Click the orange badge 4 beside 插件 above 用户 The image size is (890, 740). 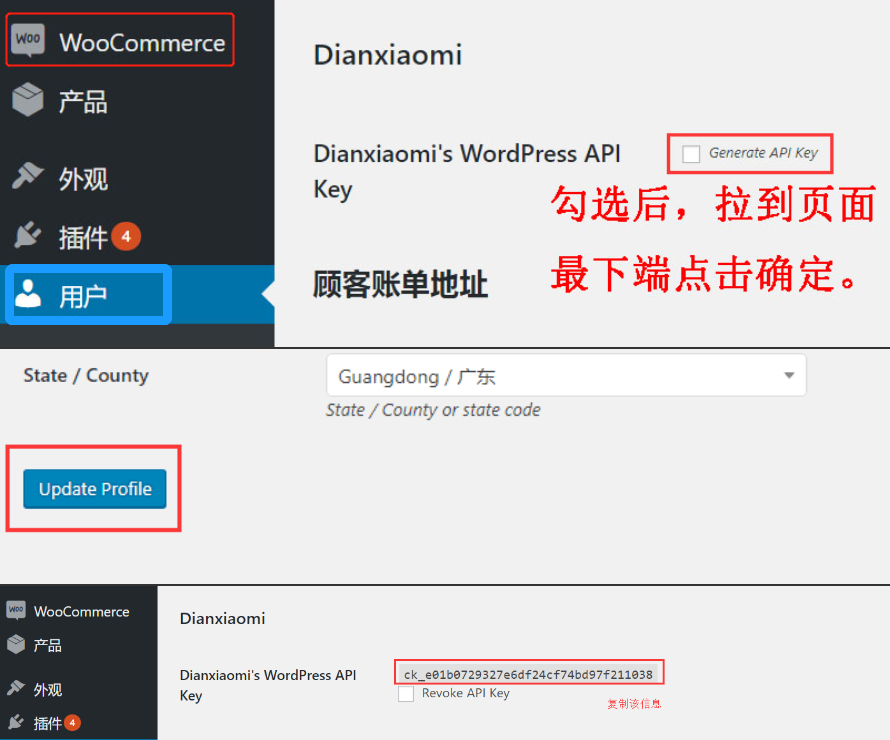(x=126, y=237)
